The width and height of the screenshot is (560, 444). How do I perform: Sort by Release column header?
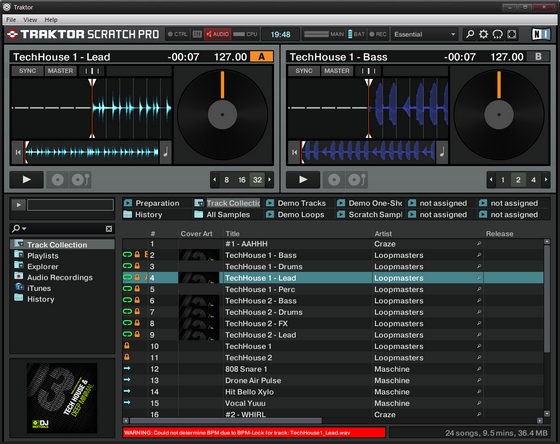[x=500, y=234]
